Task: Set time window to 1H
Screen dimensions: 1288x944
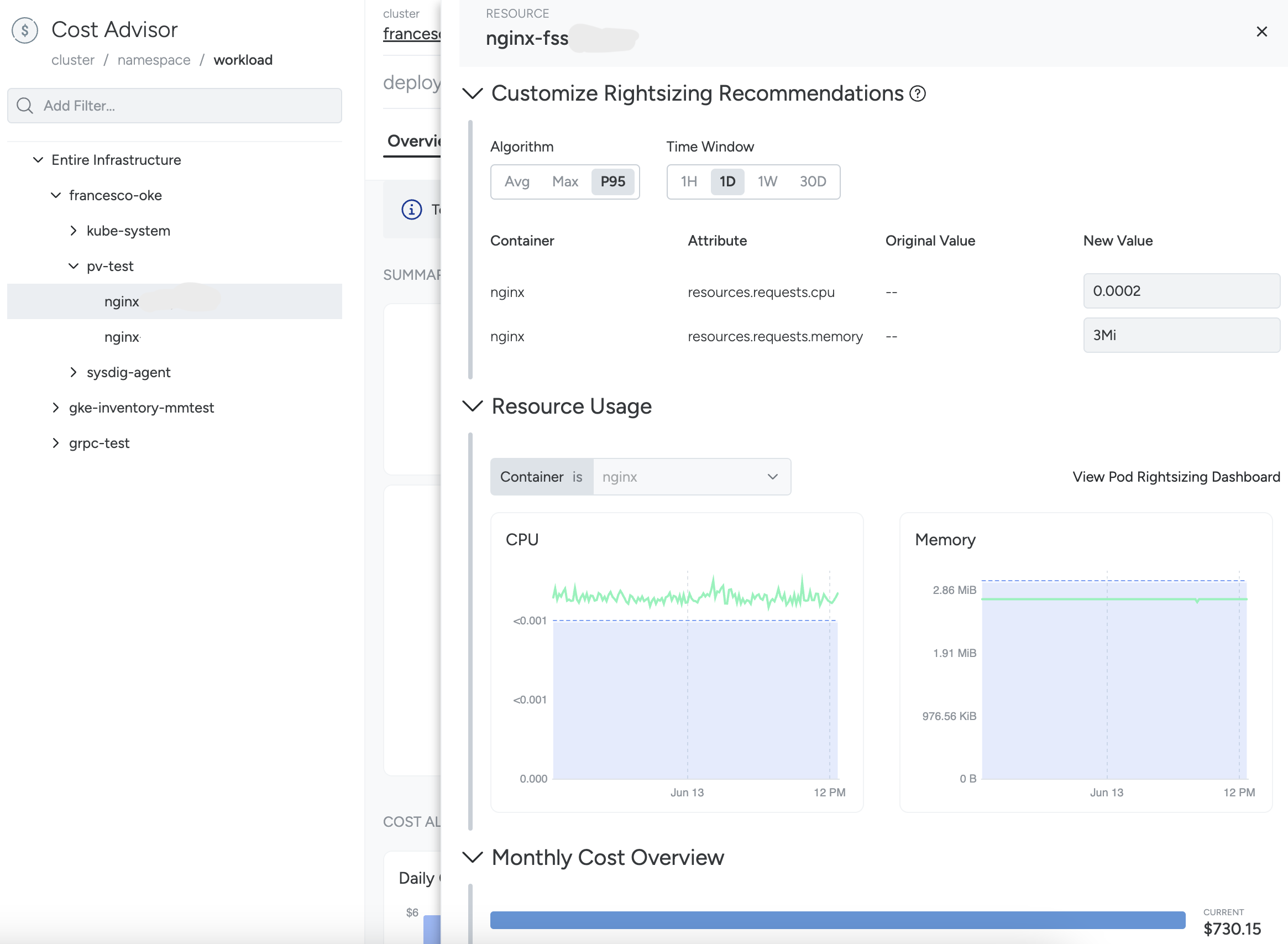Action: tap(689, 182)
